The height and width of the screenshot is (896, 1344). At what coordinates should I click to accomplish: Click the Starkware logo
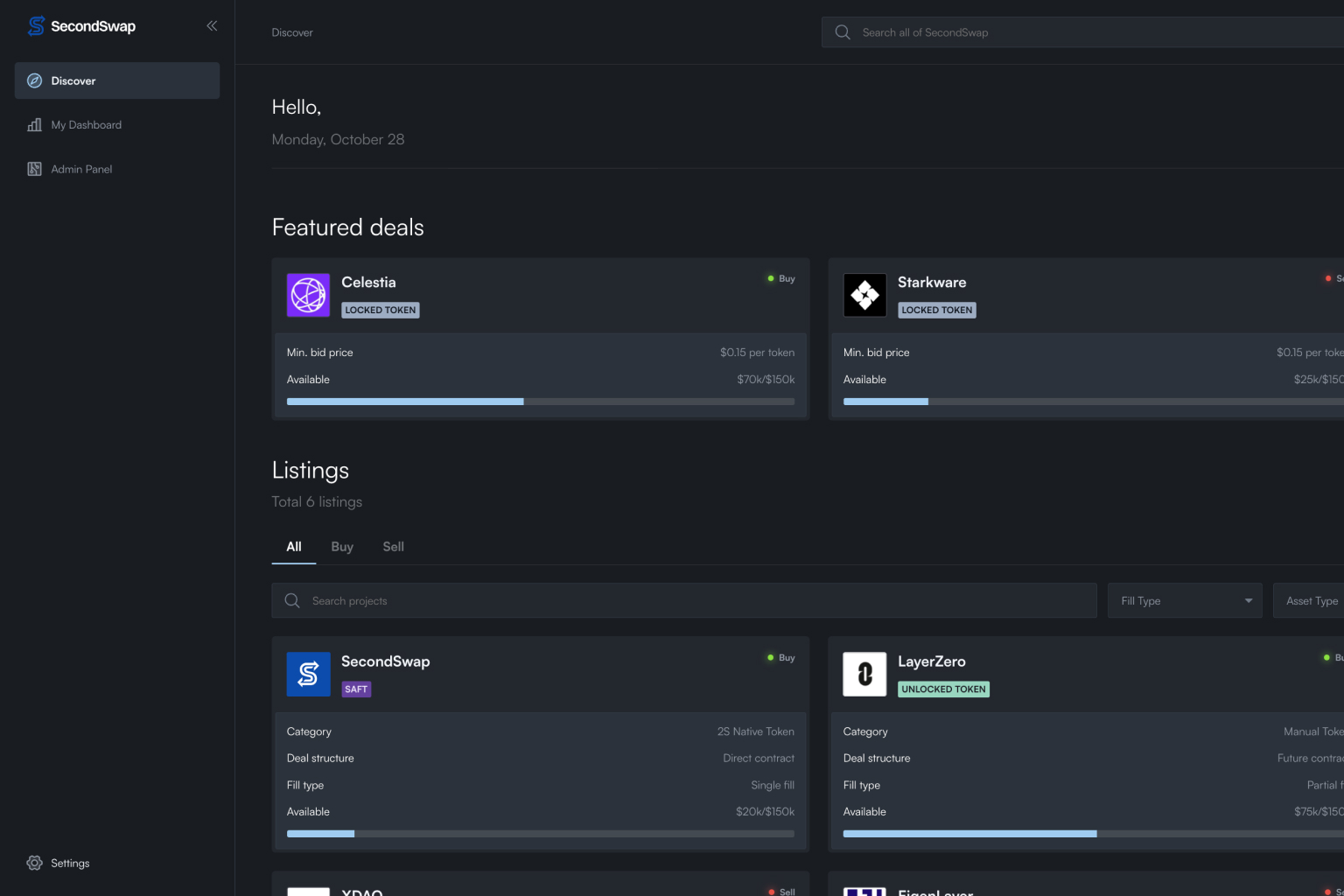864,295
